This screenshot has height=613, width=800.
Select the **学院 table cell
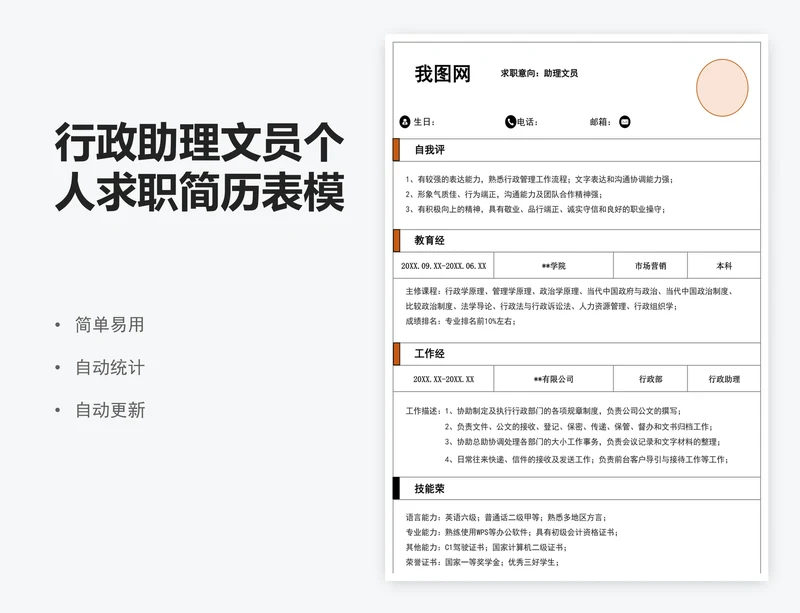(x=554, y=266)
